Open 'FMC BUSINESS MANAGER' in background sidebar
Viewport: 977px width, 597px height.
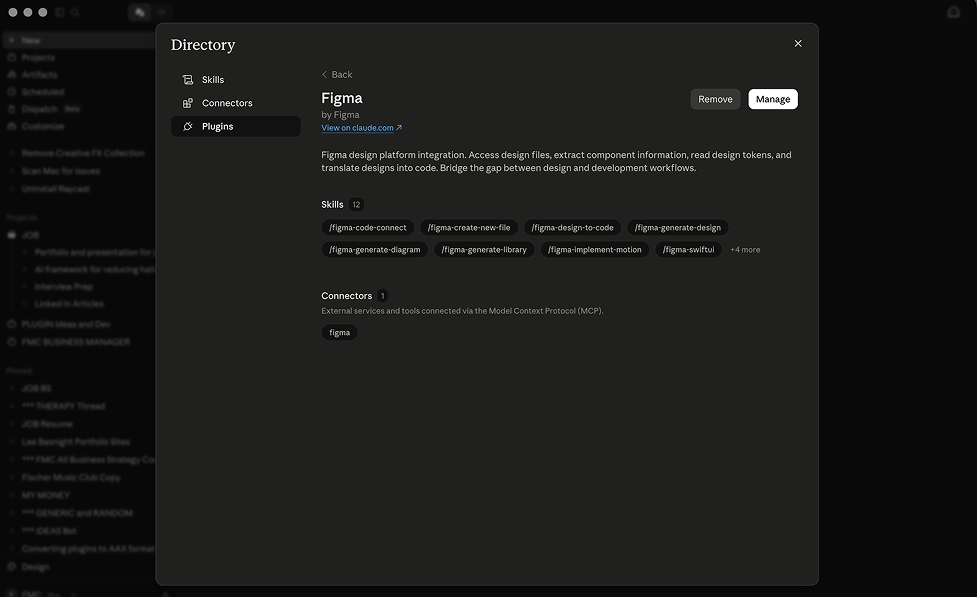pyautogui.click(x=75, y=341)
